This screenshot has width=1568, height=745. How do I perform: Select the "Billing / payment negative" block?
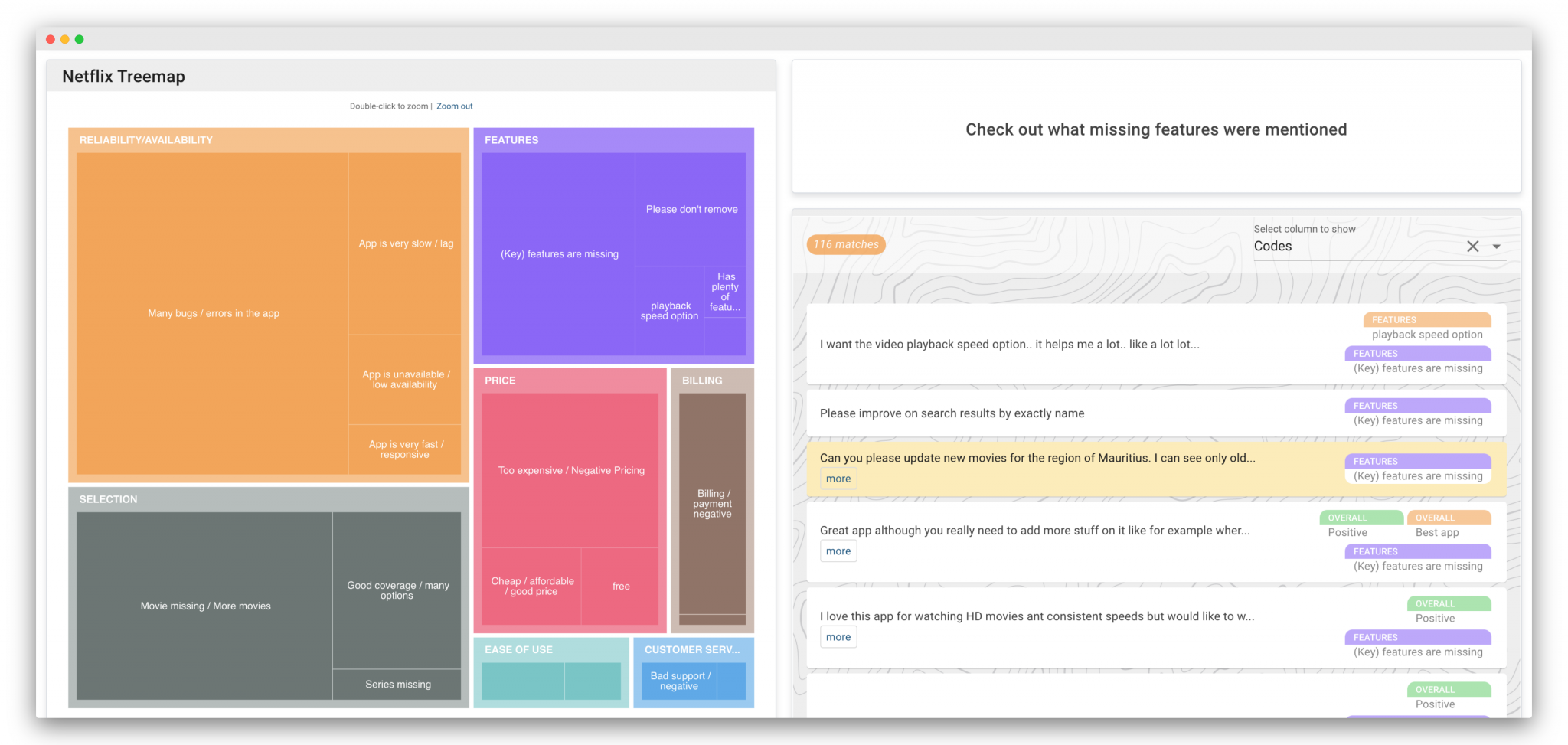711,503
